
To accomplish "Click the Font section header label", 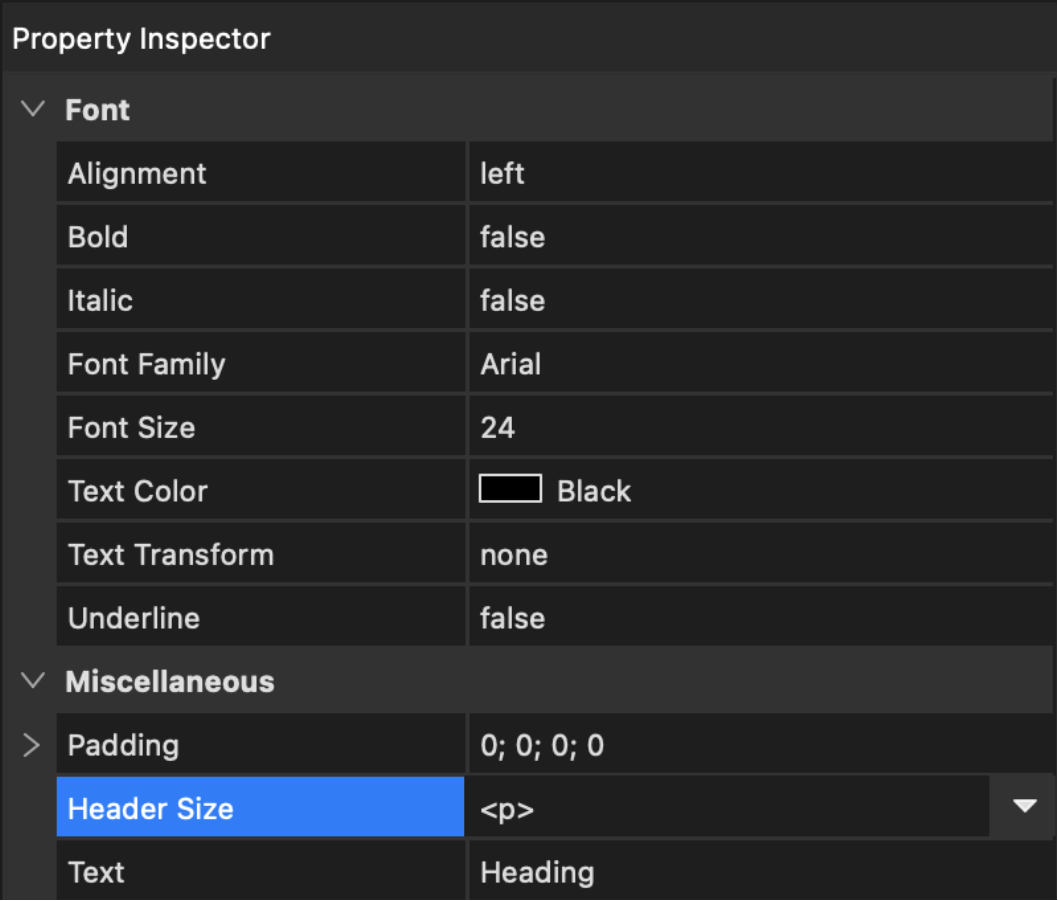I will tap(97, 110).
